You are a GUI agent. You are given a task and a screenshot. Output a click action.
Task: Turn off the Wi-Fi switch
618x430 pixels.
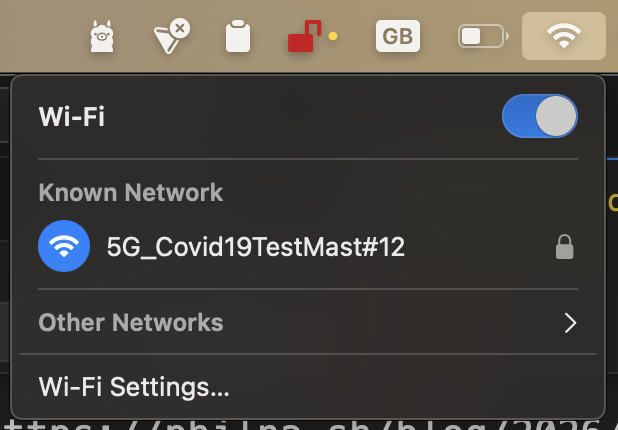point(540,116)
